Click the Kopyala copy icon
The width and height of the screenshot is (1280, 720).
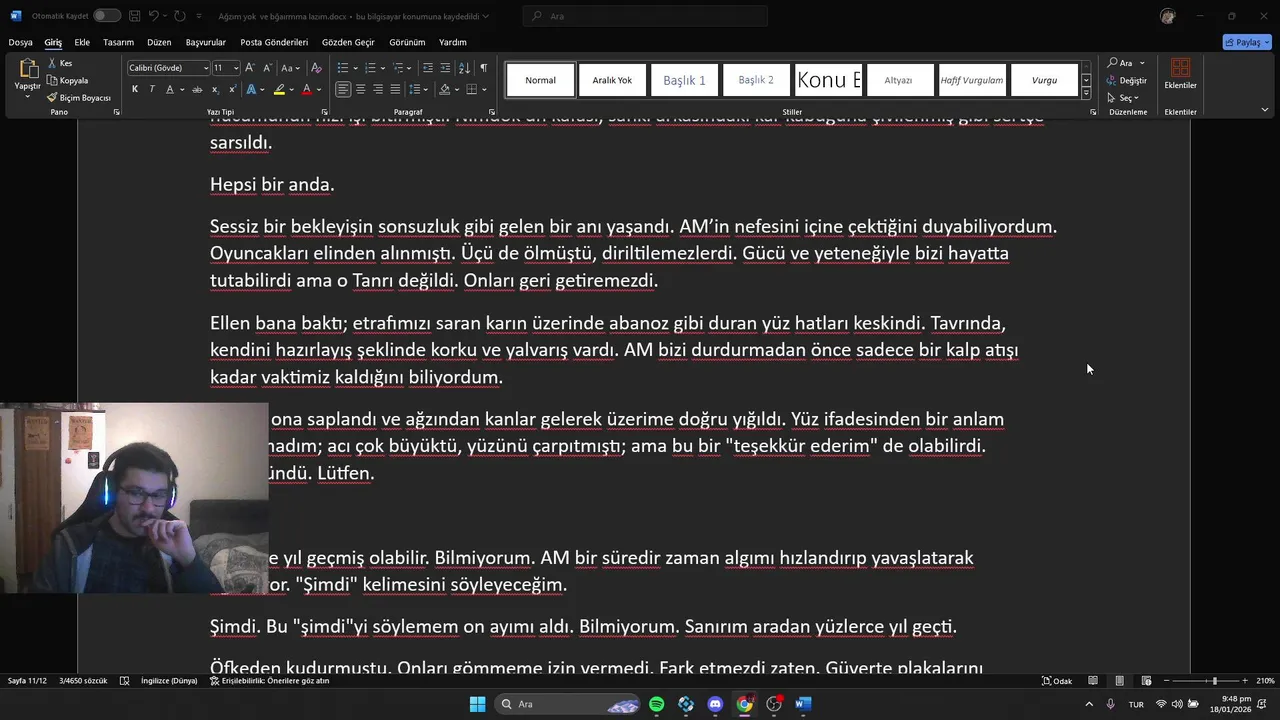tap(52, 80)
